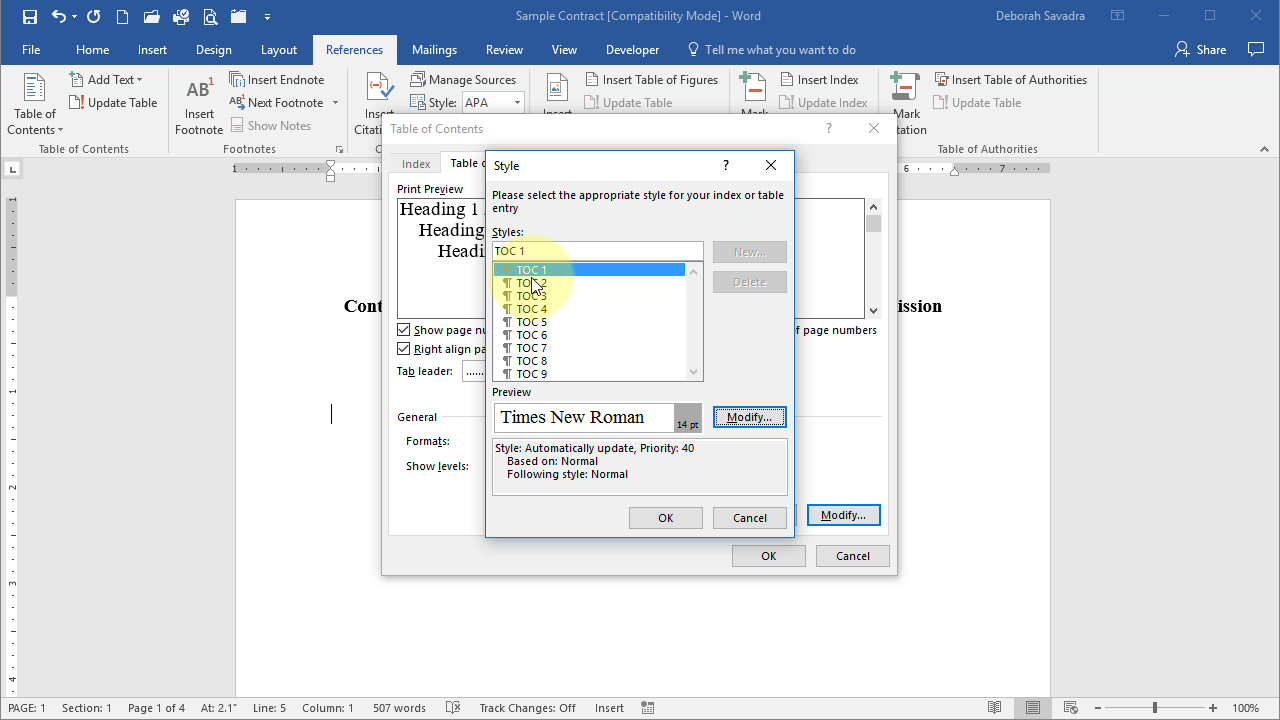Click Insert Endnote in the ribbon
This screenshot has height=720, width=1280.
coord(277,80)
